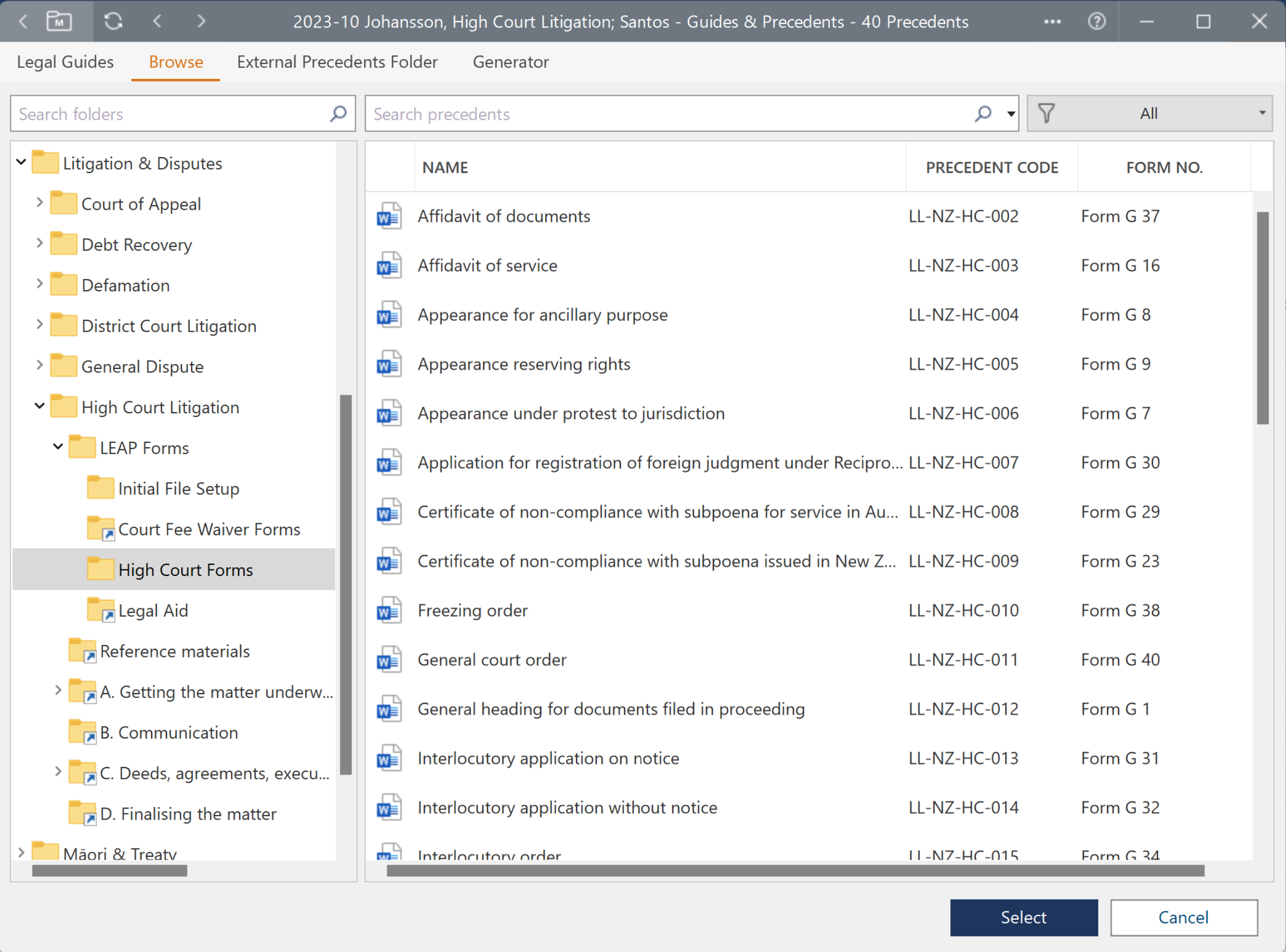Click the Defamation folder icon

64,284
